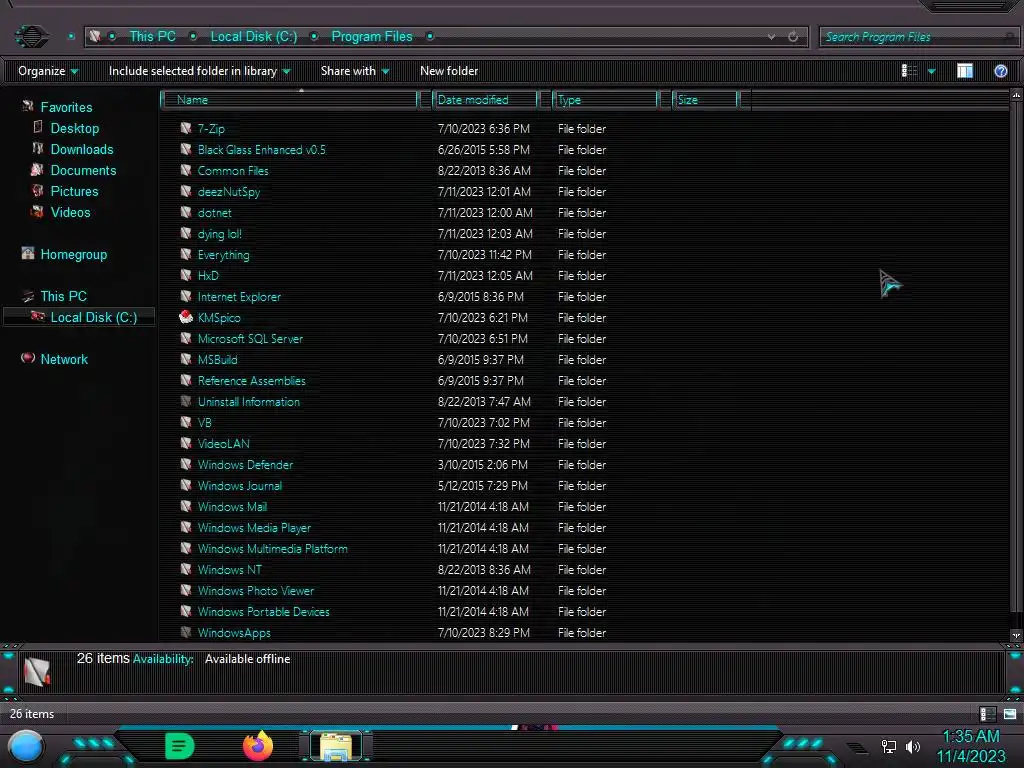The width and height of the screenshot is (1024, 768).
Task: Refresh the Program Files folder
Action: click(793, 37)
